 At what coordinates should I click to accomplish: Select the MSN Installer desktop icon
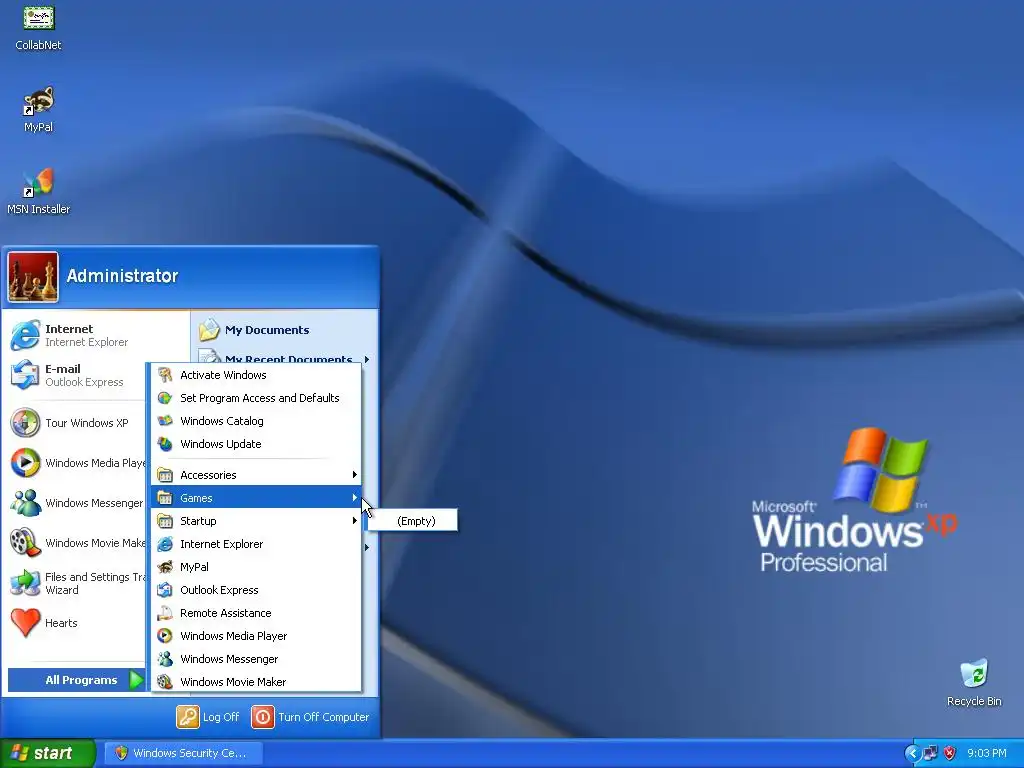click(38, 191)
